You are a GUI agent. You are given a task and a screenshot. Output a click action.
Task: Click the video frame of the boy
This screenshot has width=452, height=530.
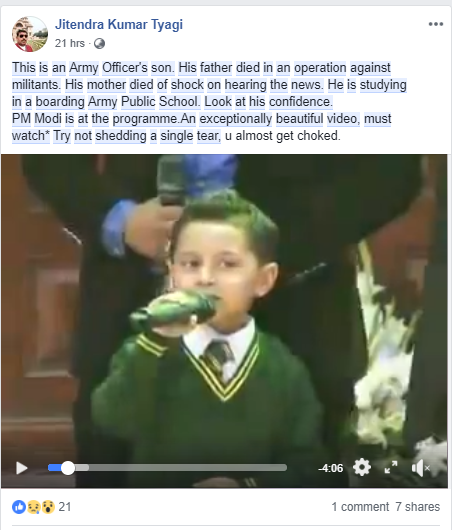pyautogui.click(x=224, y=304)
